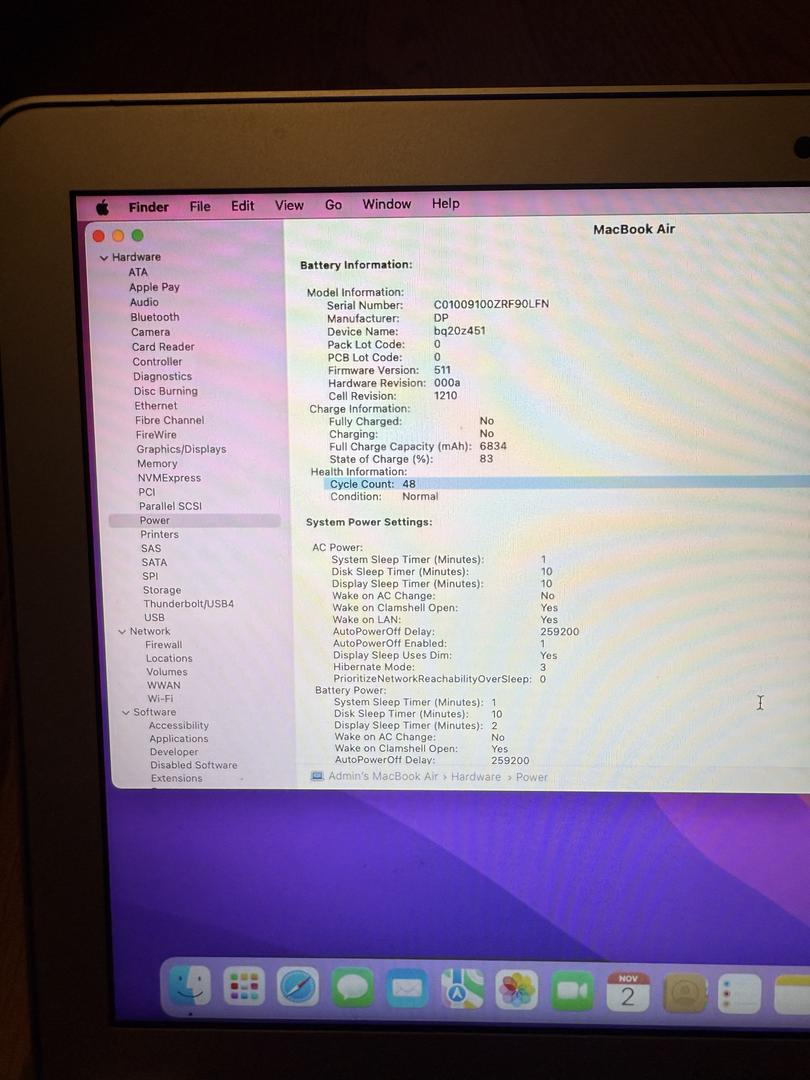Open Reminders from the Dock

coord(739,994)
